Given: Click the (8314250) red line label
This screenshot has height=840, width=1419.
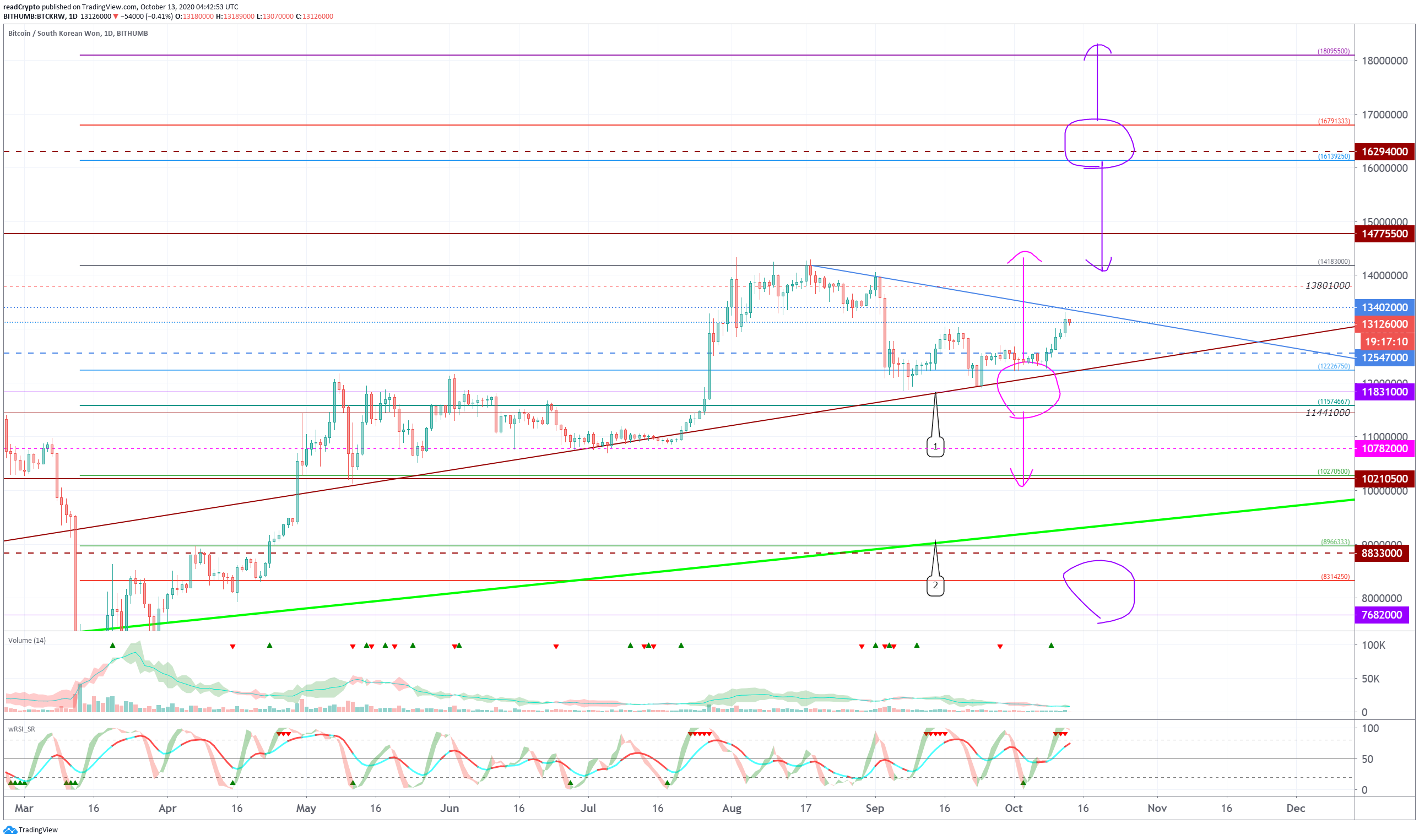Looking at the screenshot, I should (x=1335, y=577).
